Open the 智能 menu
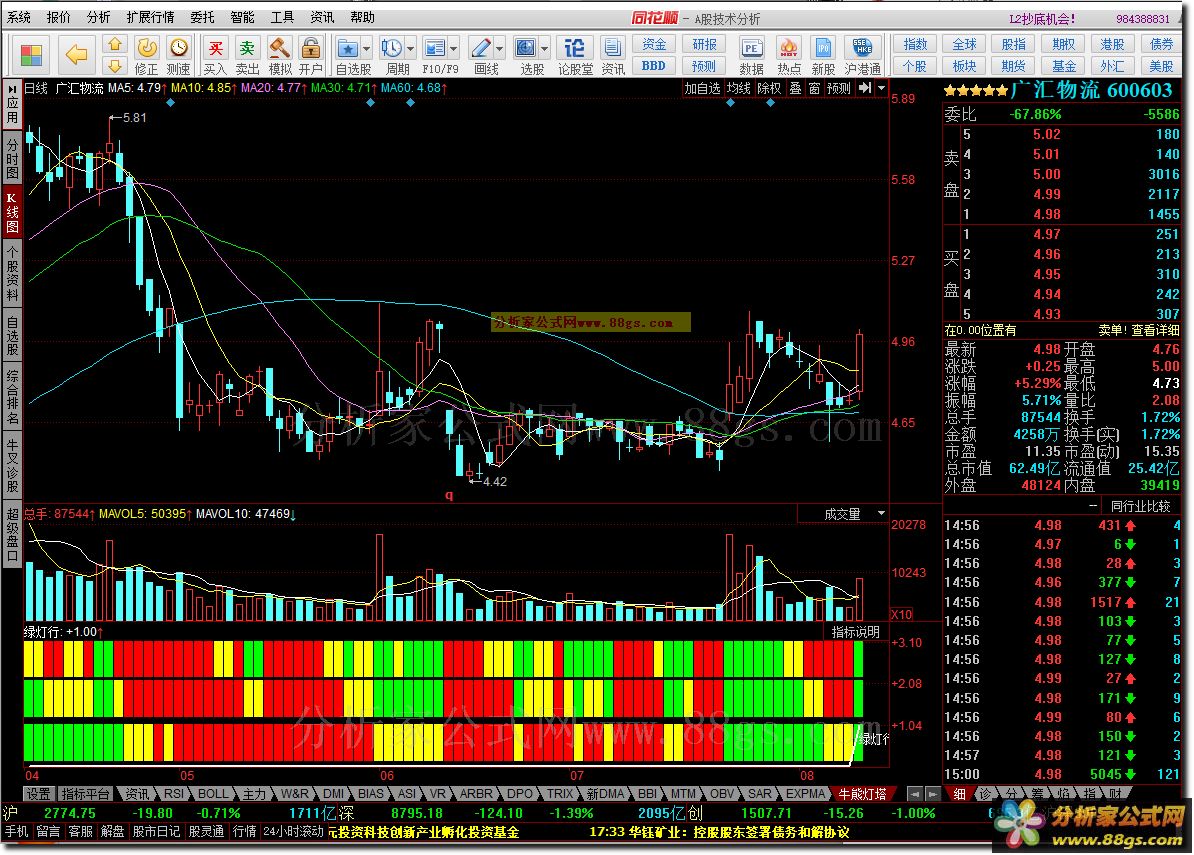The image size is (1194, 855). [242, 17]
